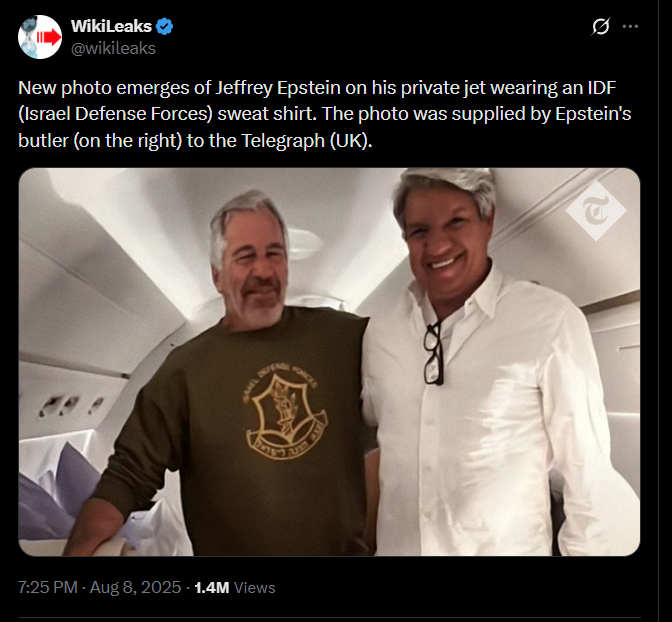The height and width of the screenshot is (622, 672).
Task: Click the black glasses hanging on white shirt
Action: click(433, 353)
